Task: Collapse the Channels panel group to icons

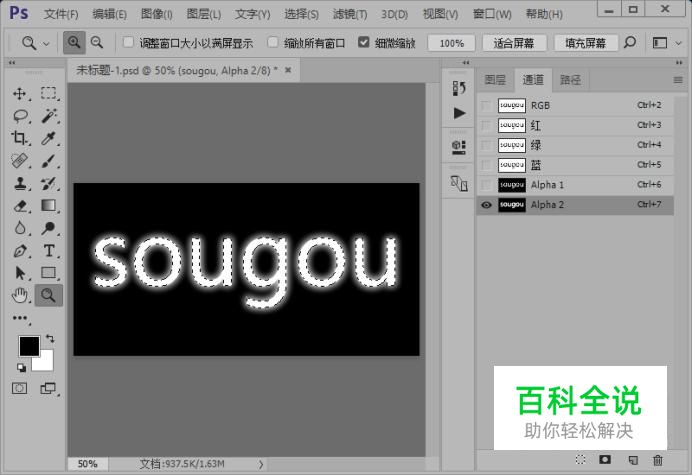Action: [679, 63]
